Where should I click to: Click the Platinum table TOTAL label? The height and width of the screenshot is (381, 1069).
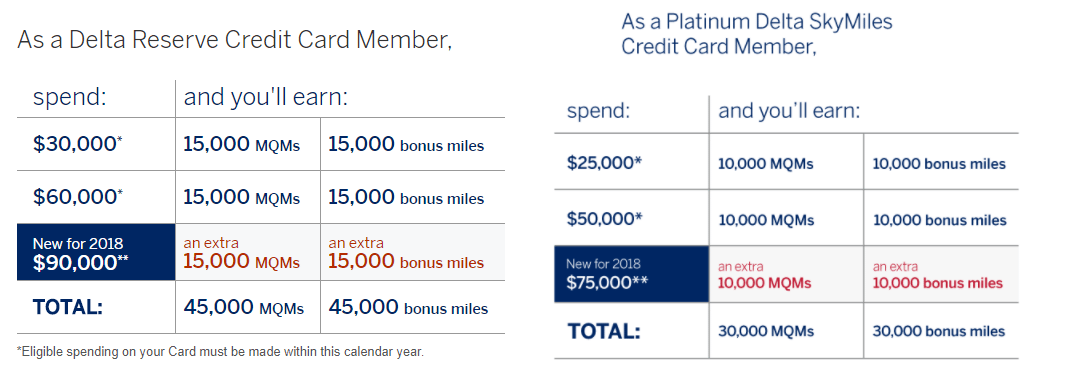pyautogui.click(x=604, y=331)
